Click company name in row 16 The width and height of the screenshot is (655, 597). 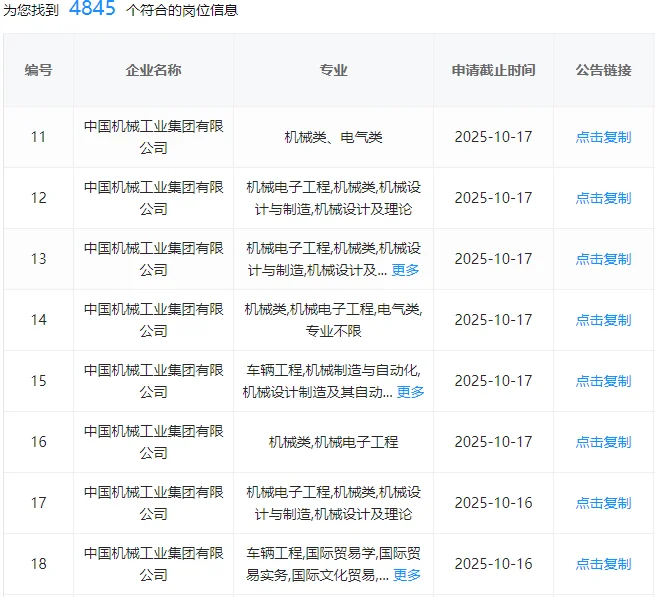[154, 442]
